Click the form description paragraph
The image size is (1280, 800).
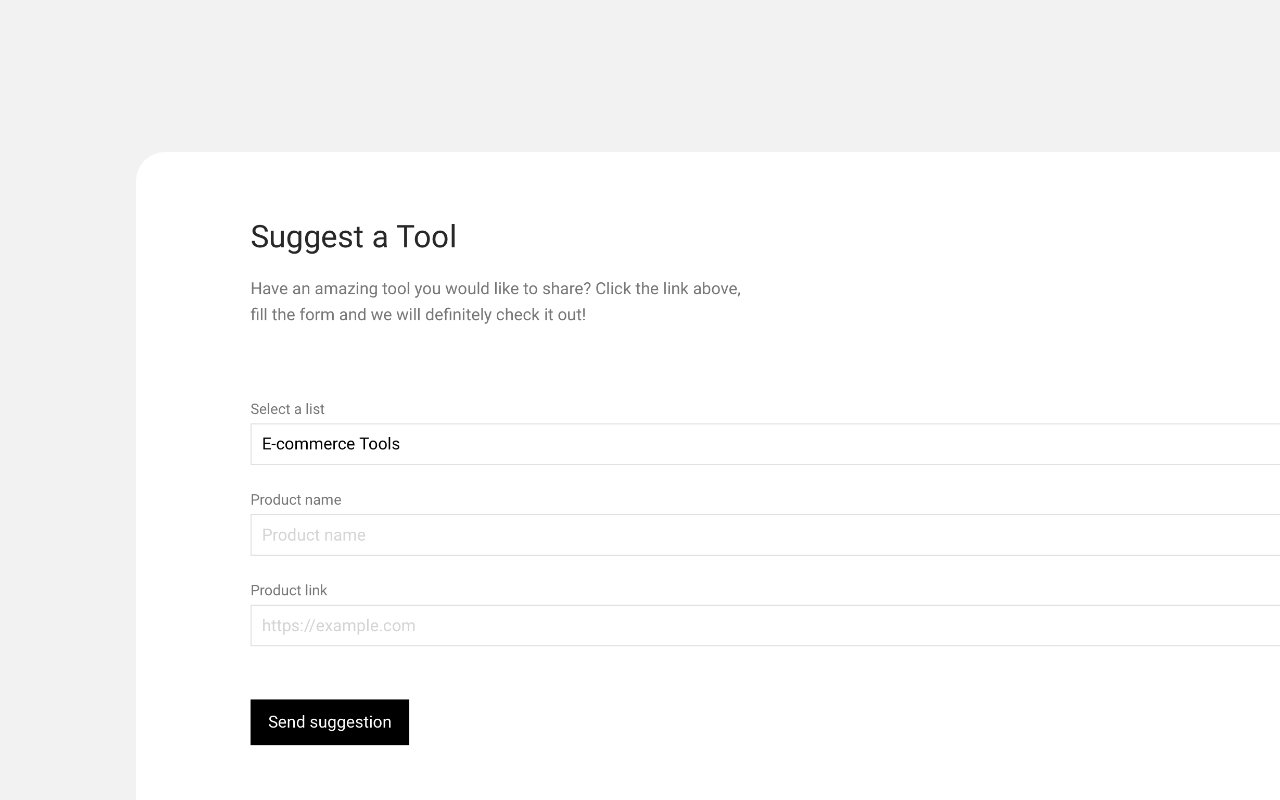point(496,301)
